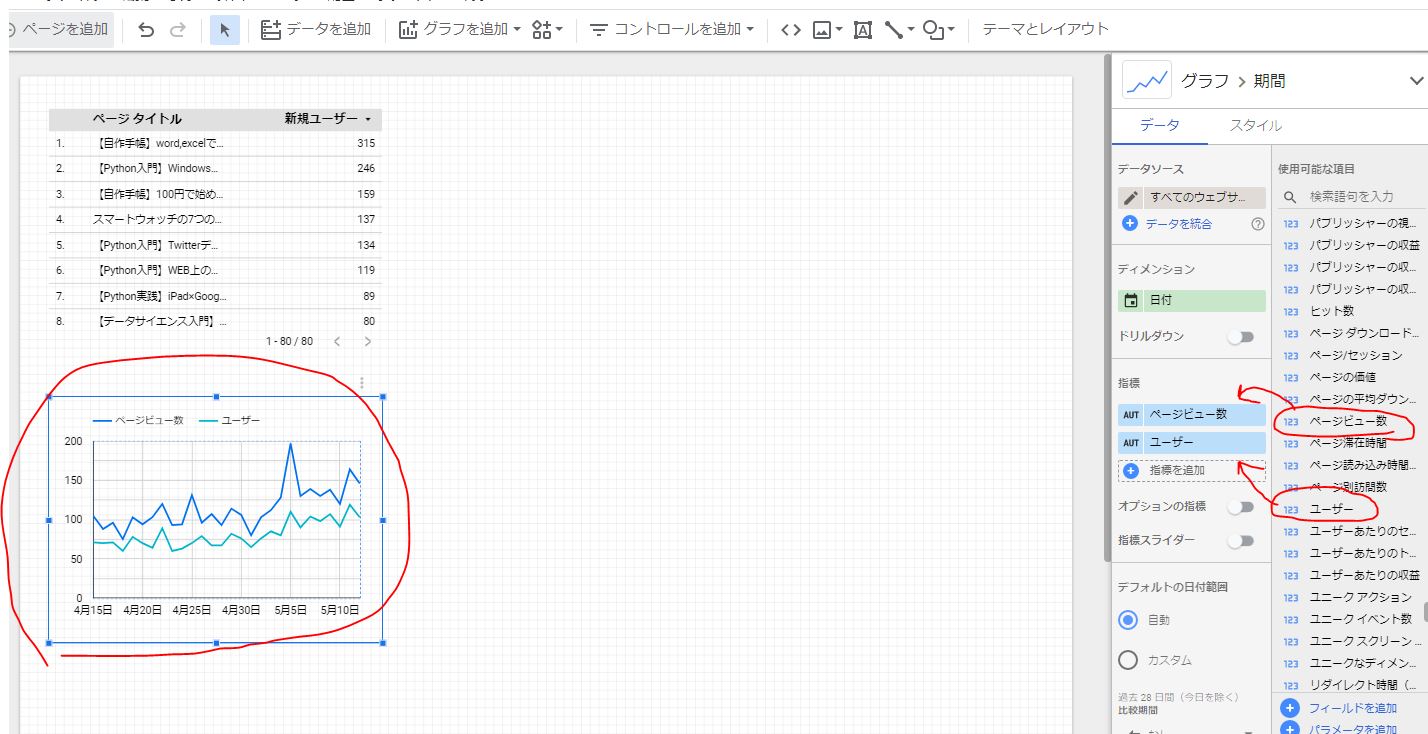Image resolution: width=1428 pixels, height=734 pixels.
Task: Click the redo arrow icon
Action: click(178, 30)
